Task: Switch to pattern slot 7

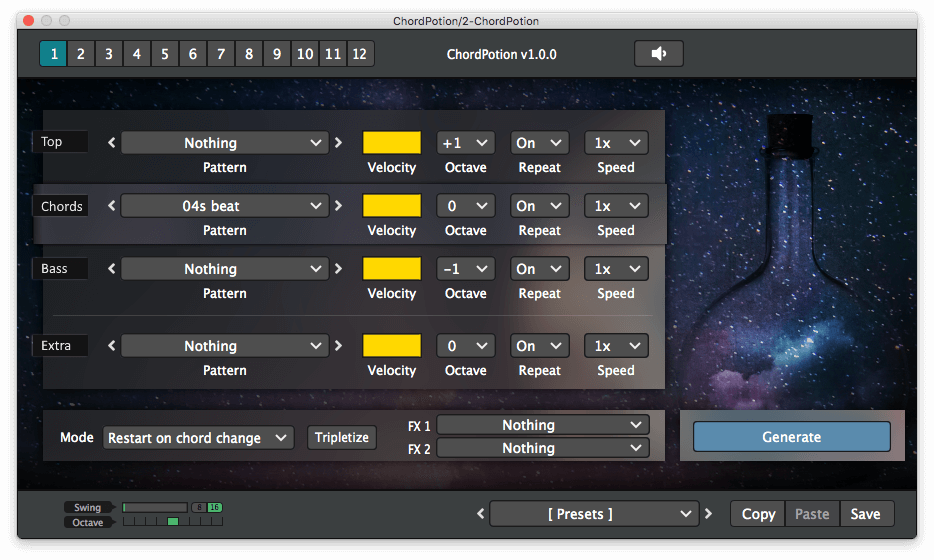Action: (220, 54)
